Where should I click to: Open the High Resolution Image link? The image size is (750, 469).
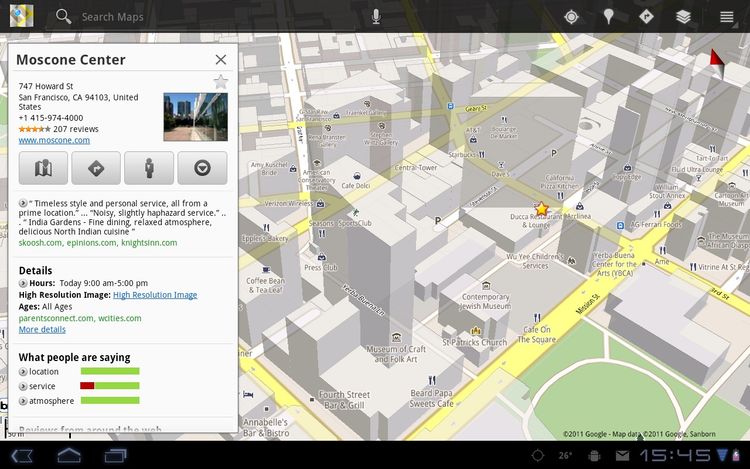coord(155,295)
